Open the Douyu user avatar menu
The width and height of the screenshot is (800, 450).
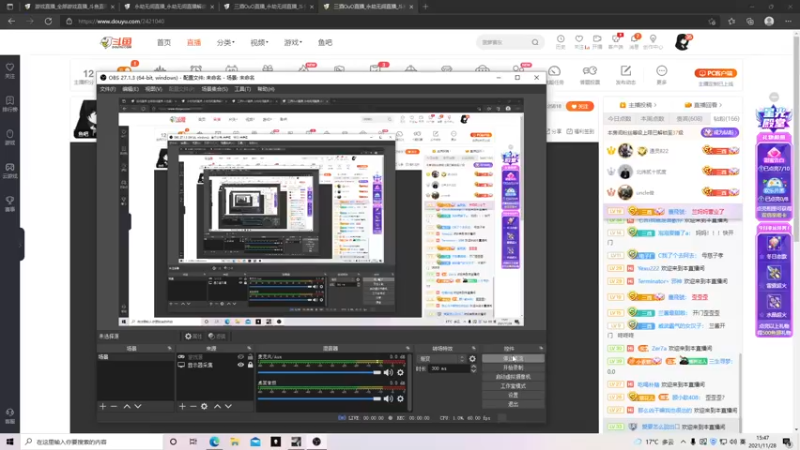click(x=683, y=42)
